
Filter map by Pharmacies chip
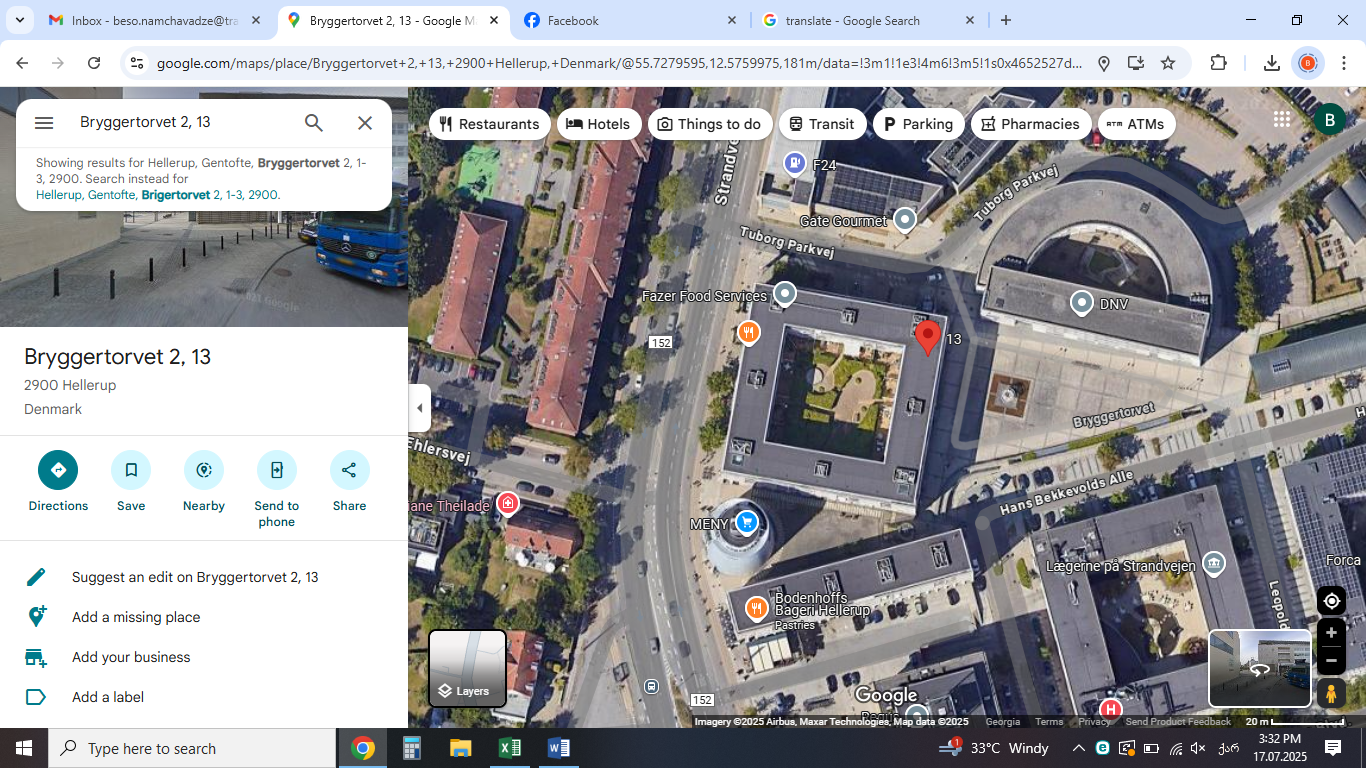pos(1030,124)
